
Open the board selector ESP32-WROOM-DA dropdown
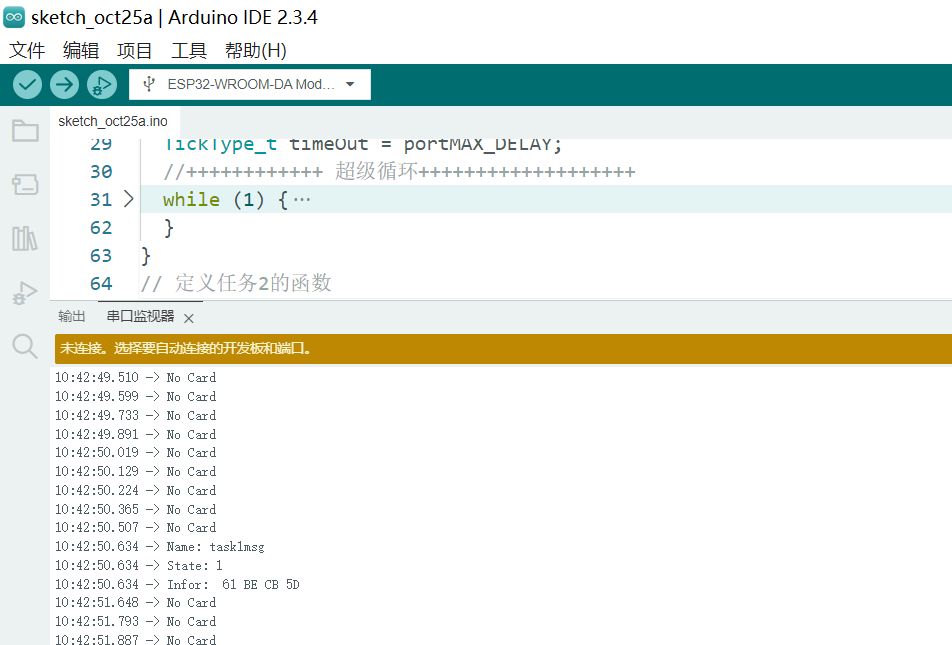250,84
